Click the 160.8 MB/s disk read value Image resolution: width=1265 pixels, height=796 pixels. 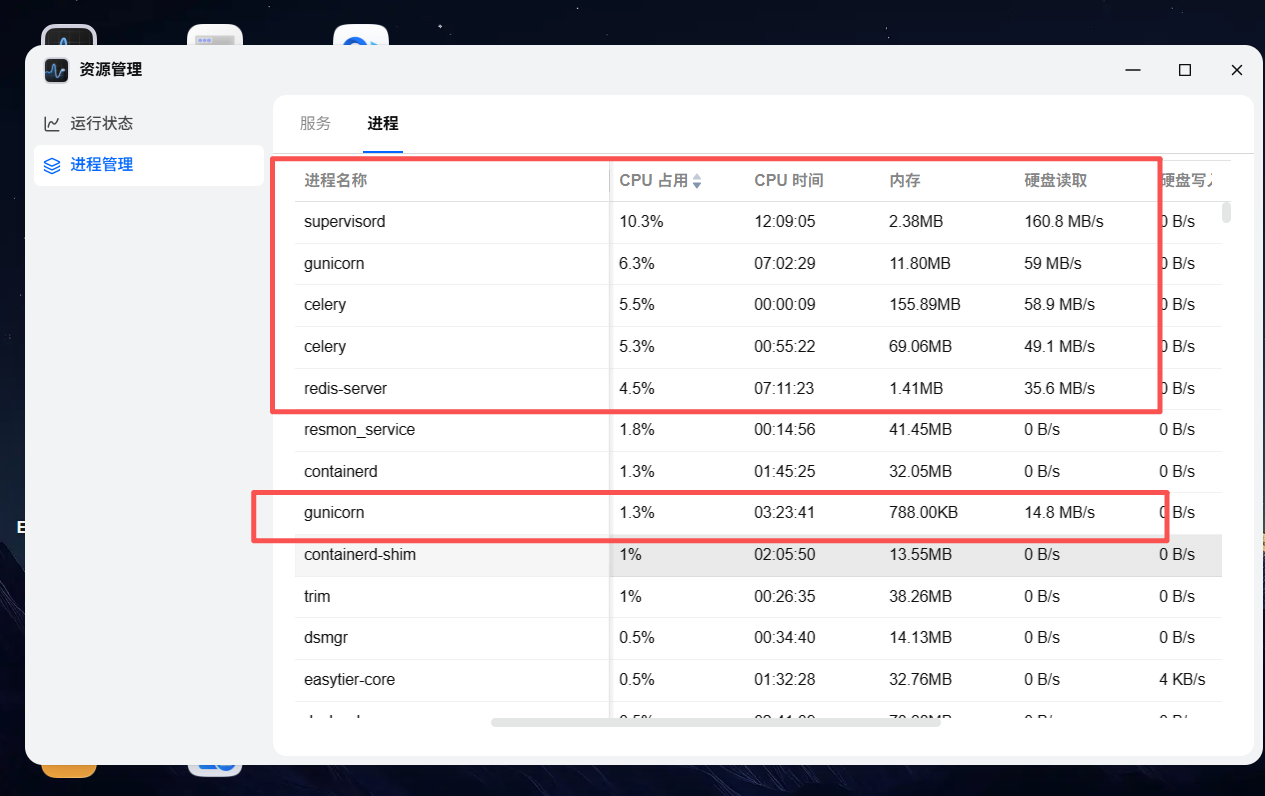coord(1064,222)
